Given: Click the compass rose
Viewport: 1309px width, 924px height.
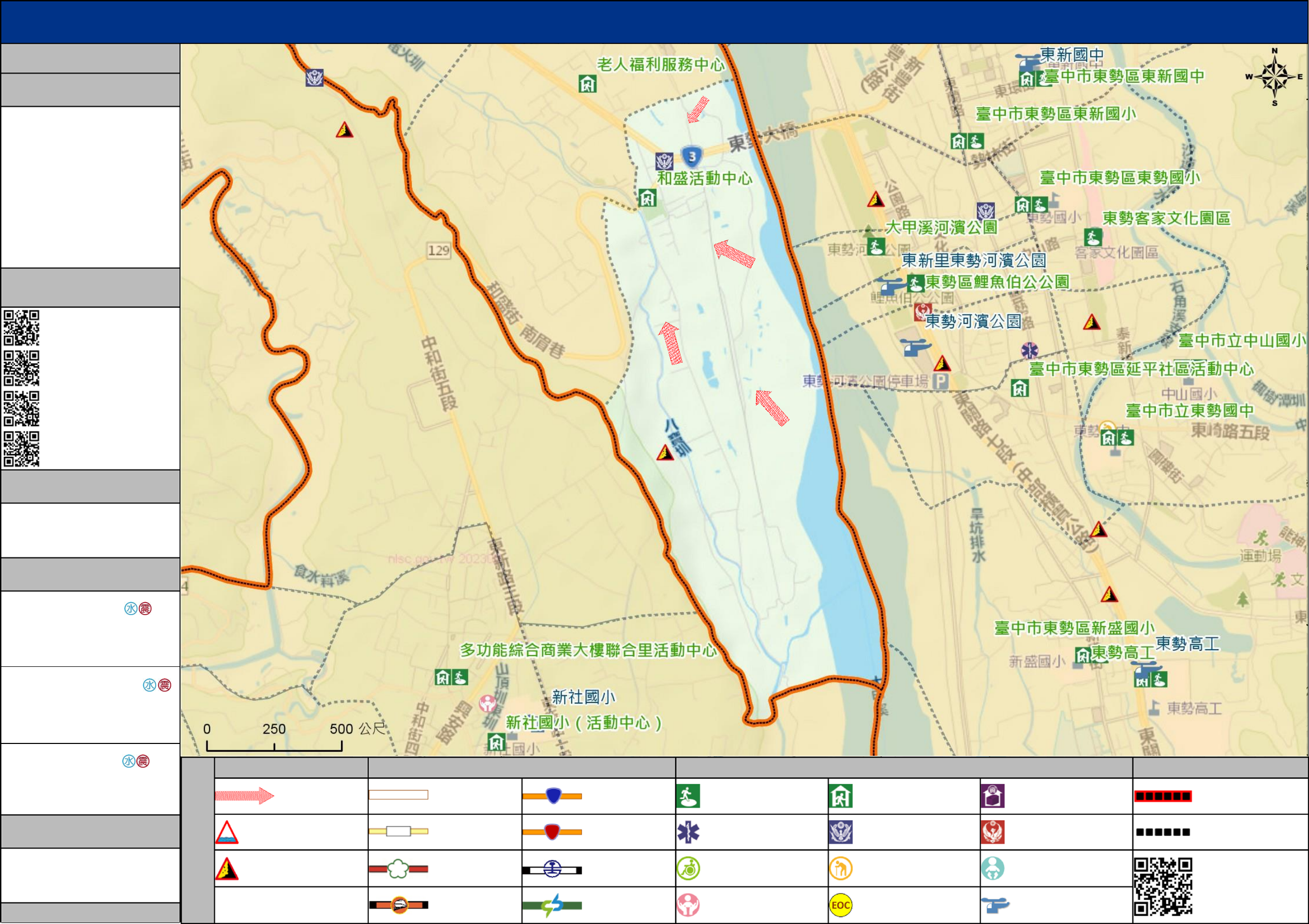Looking at the screenshot, I should (x=1274, y=77).
